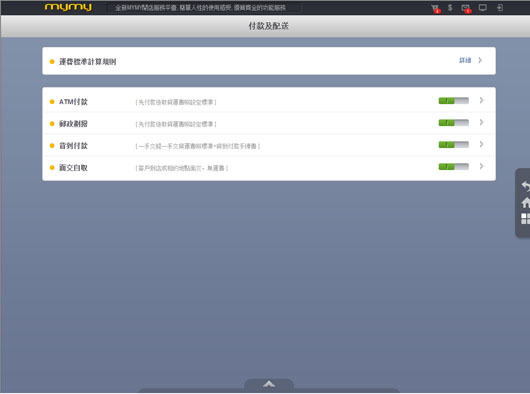Expand the bottom panel with up arrow
This screenshot has width=530, height=394.
point(269,385)
